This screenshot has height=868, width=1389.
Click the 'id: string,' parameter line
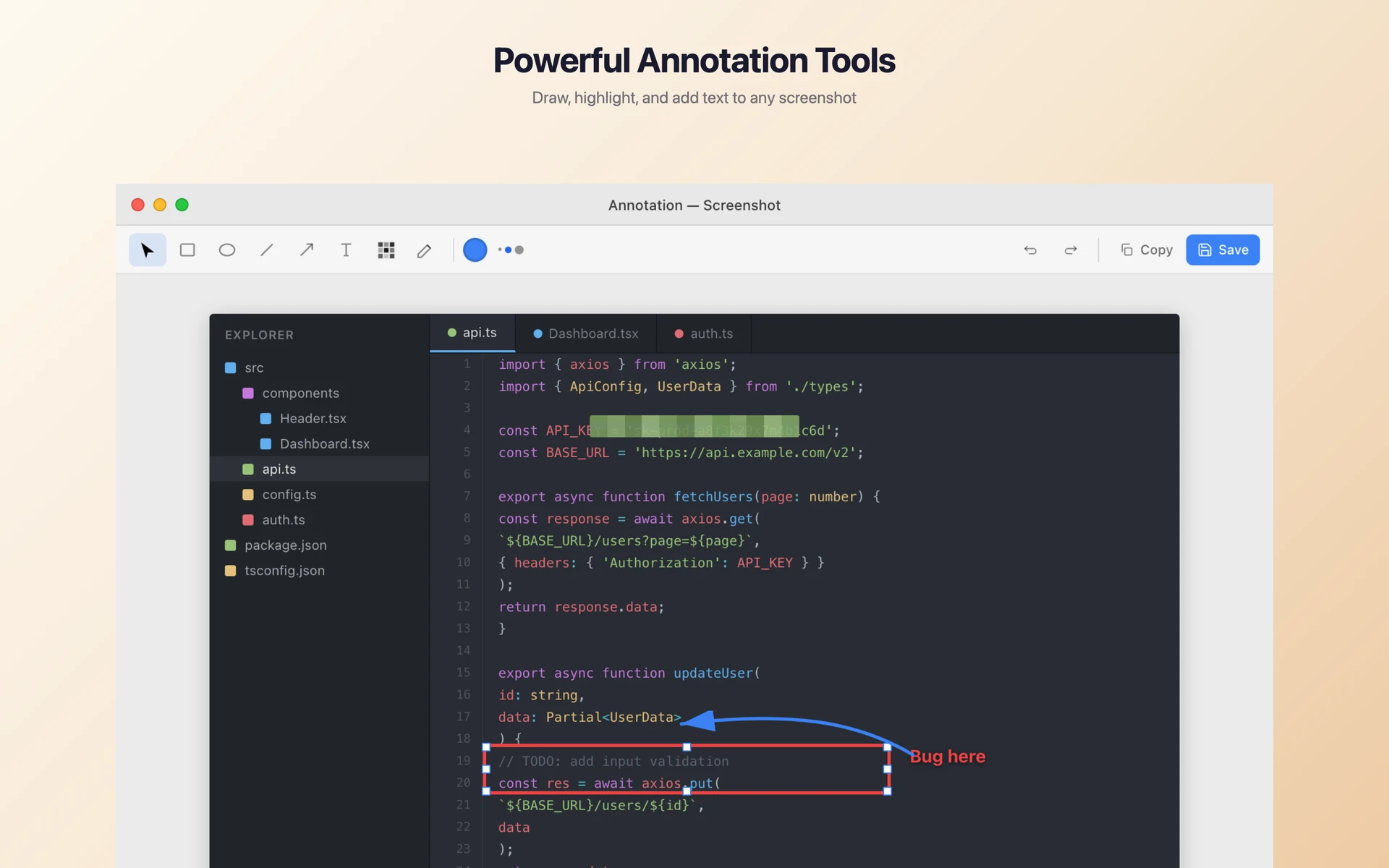pos(541,695)
